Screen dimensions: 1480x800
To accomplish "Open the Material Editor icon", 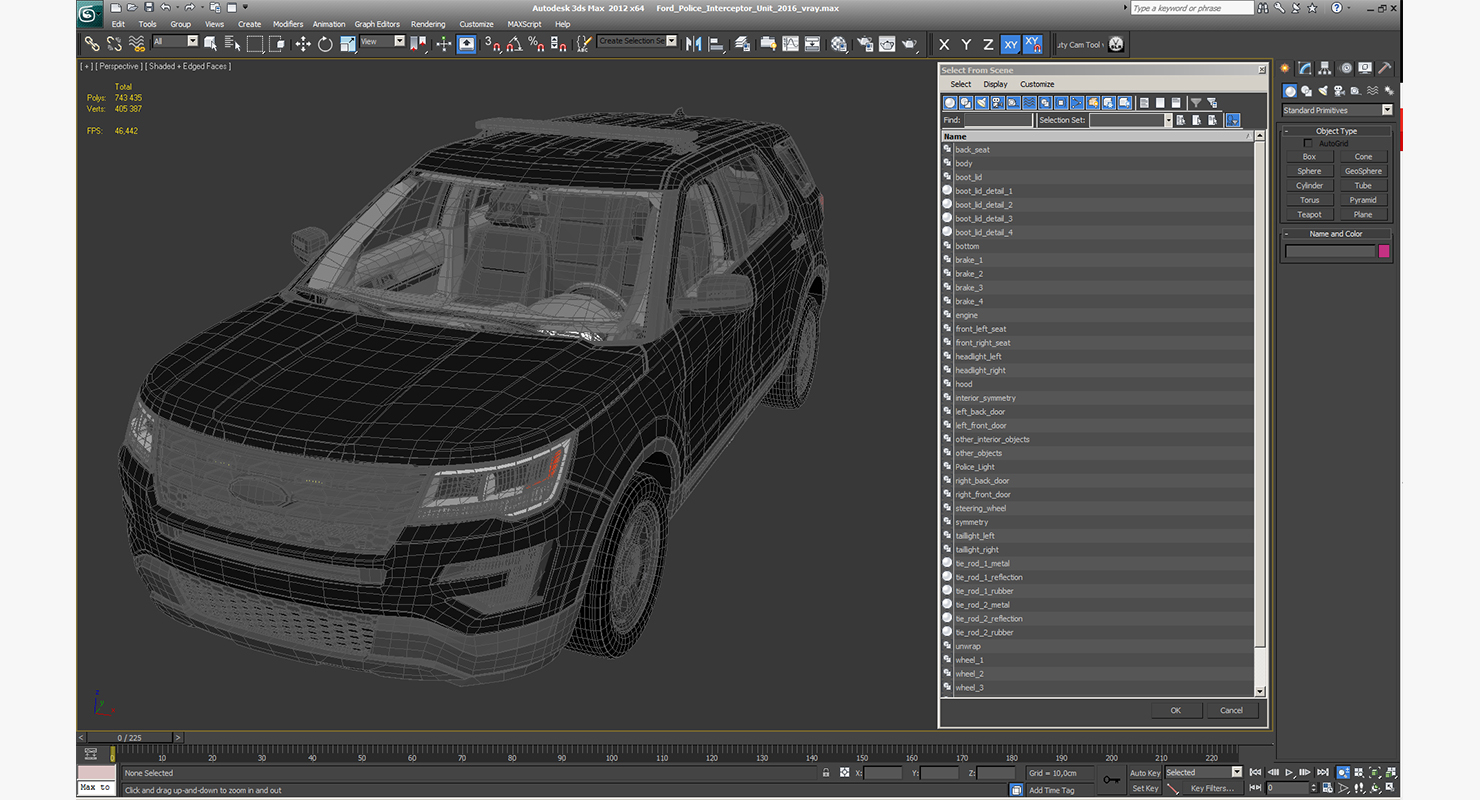I will tap(838, 44).
